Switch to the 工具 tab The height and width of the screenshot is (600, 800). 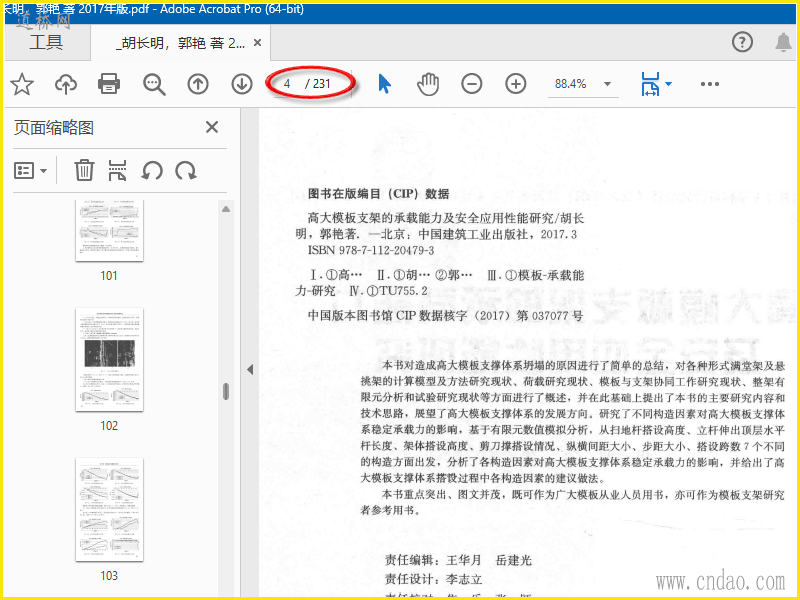coord(46,42)
